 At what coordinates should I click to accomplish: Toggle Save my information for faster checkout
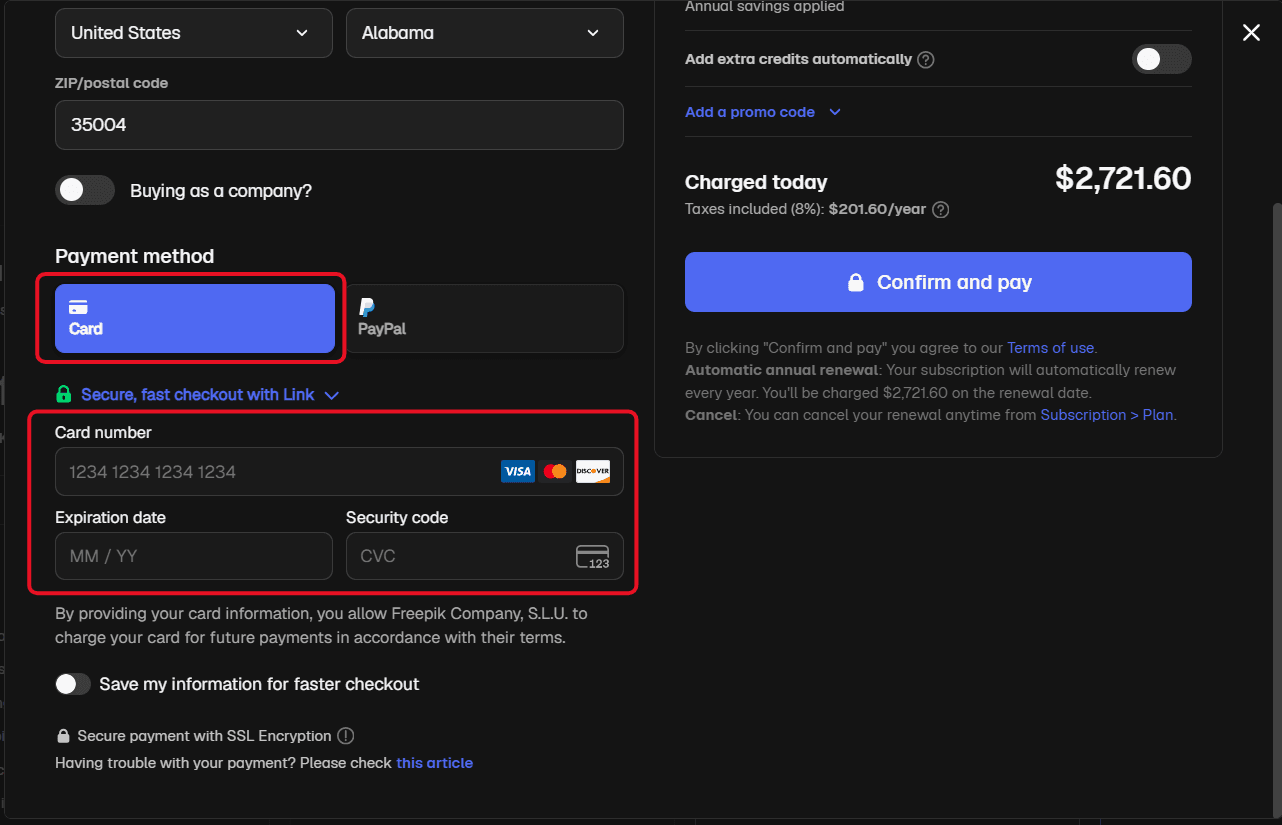pyautogui.click(x=72, y=684)
